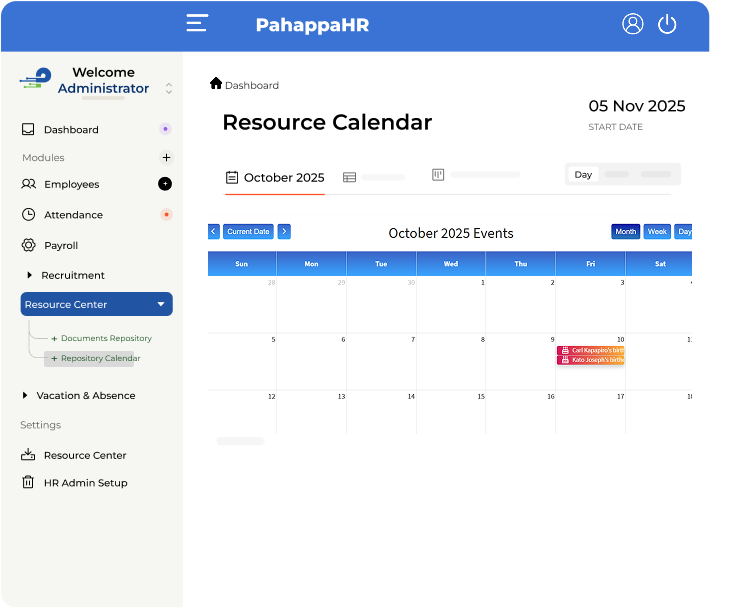Click the black plus badge beside Employees
Image resolution: width=748 pixels, height=608 pixels.
tap(165, 184)
